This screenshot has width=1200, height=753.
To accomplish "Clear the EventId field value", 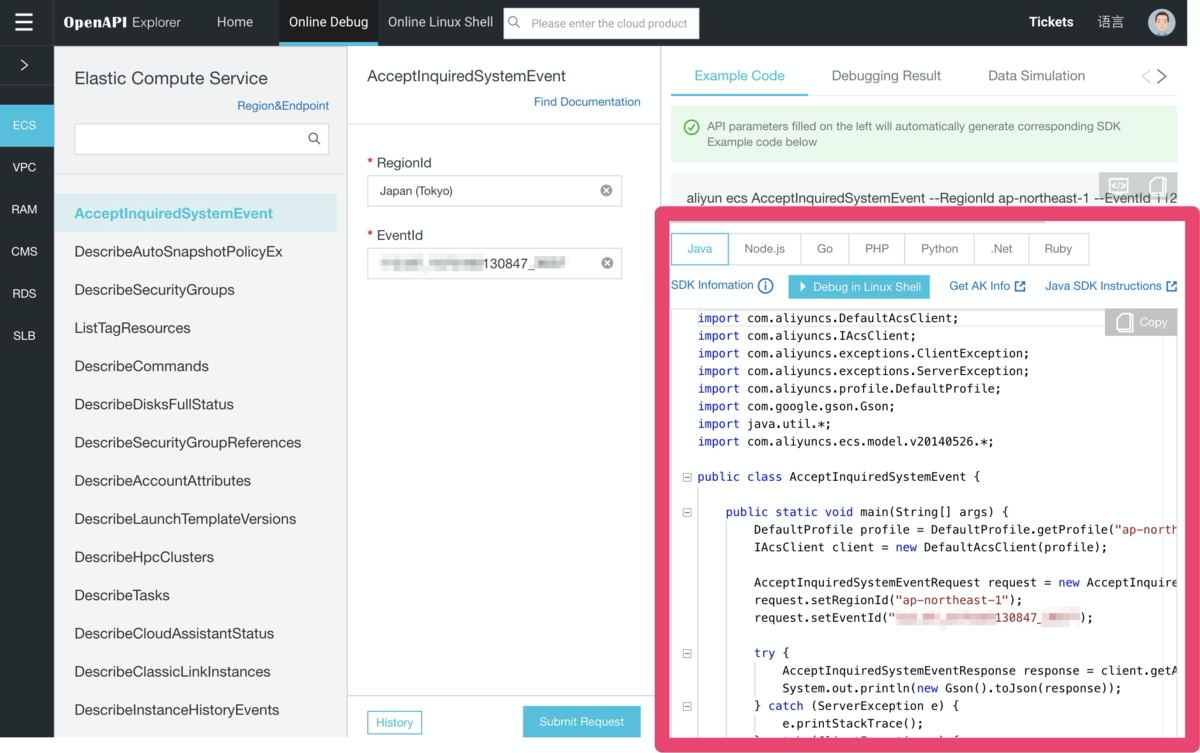I will click(x=606, y=263).
